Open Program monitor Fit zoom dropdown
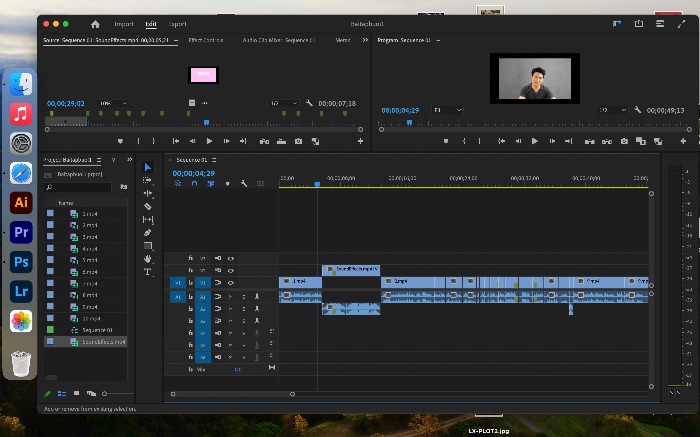700x437 pixels. click(446, 110)
